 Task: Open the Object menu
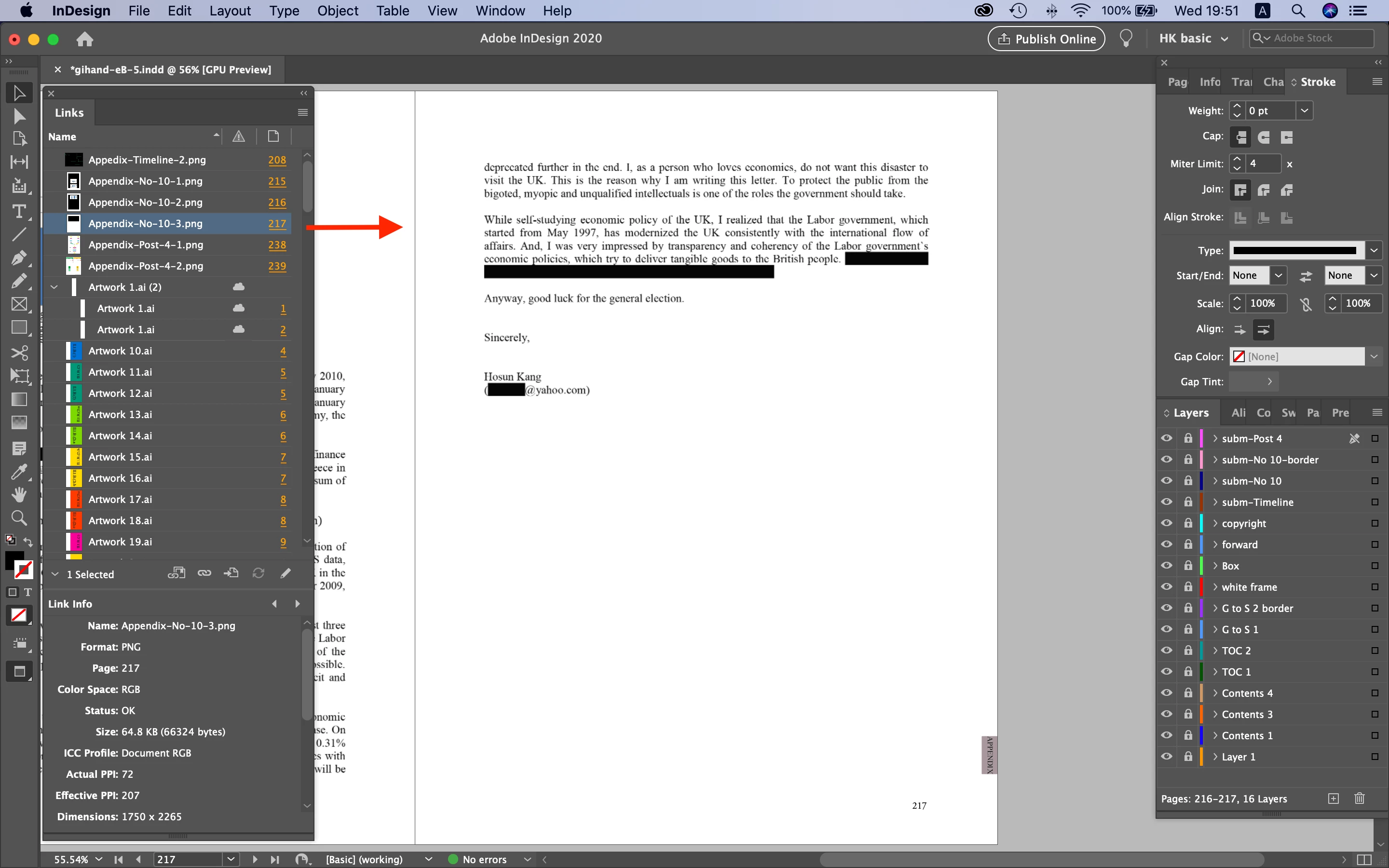coord(338,11)
